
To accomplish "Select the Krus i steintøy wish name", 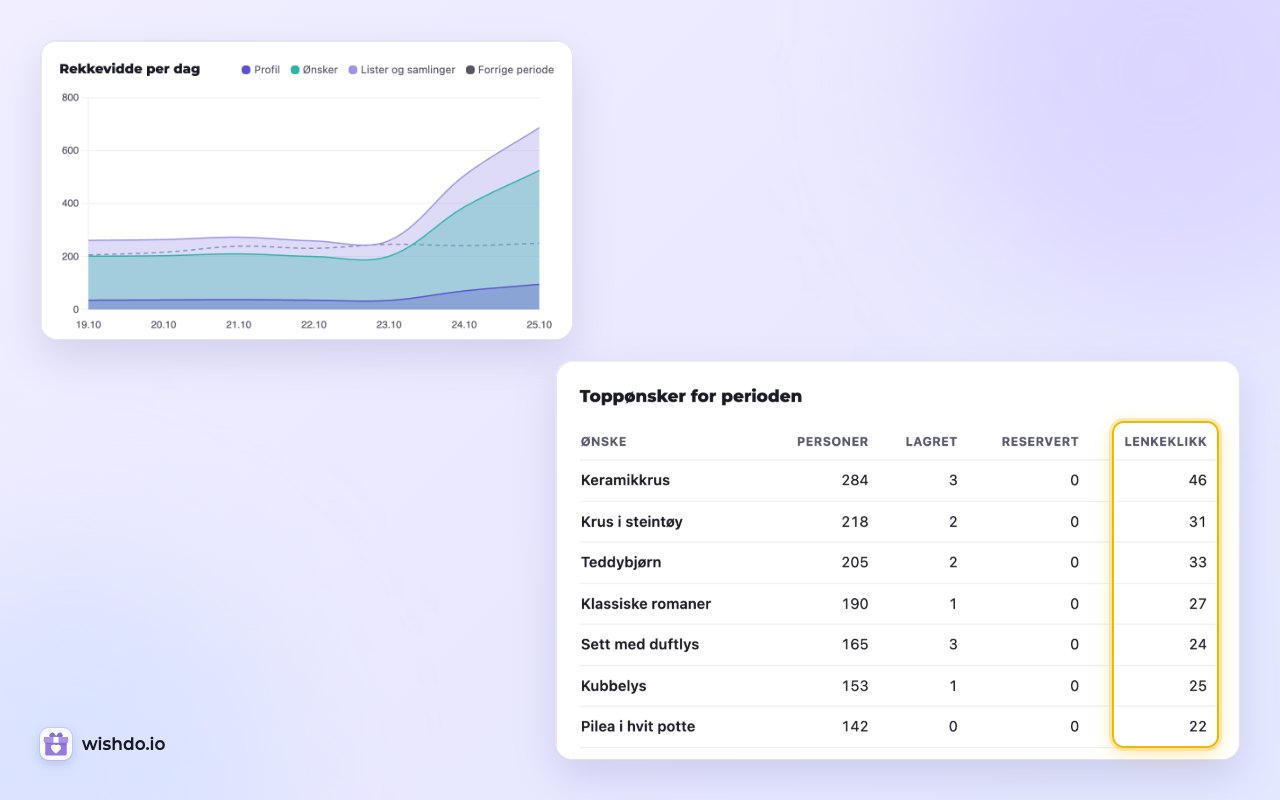I will (632, 522).
